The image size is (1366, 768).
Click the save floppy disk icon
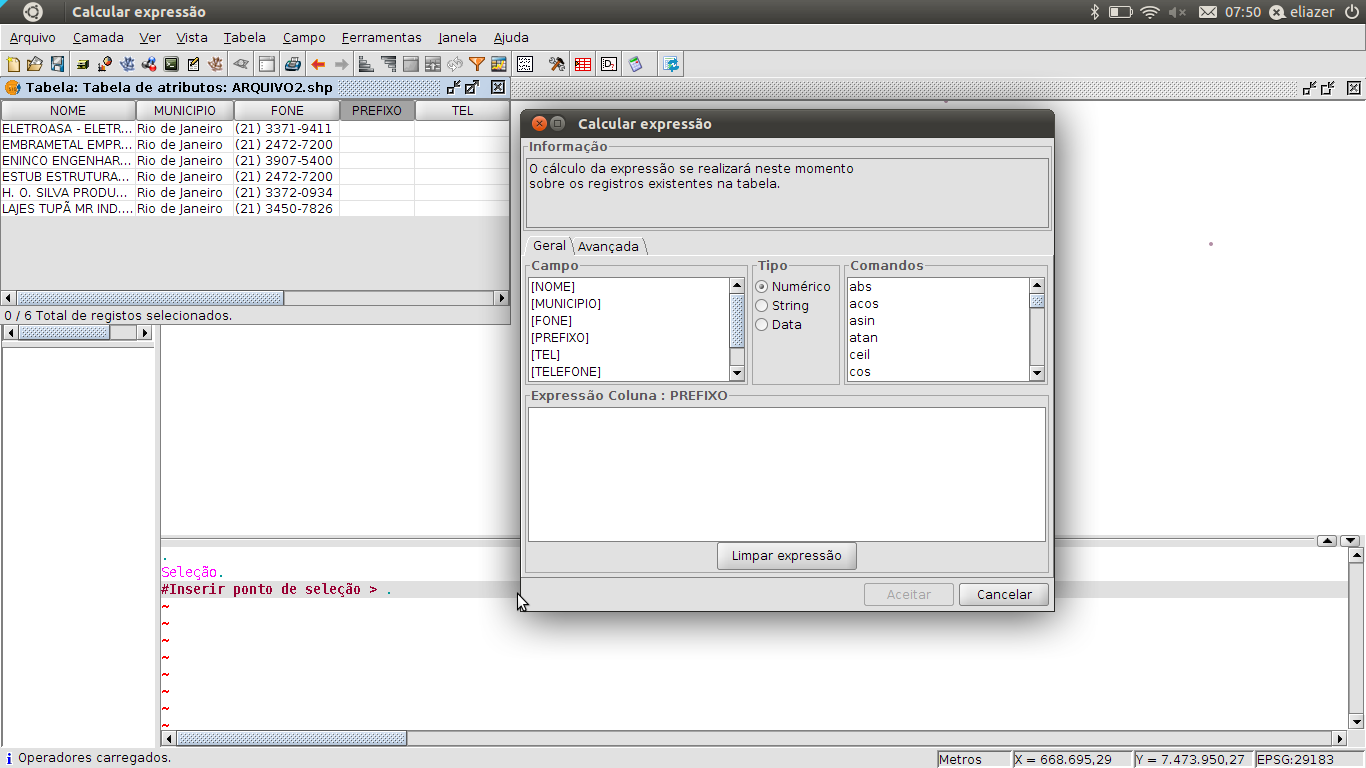click(57, 65)
